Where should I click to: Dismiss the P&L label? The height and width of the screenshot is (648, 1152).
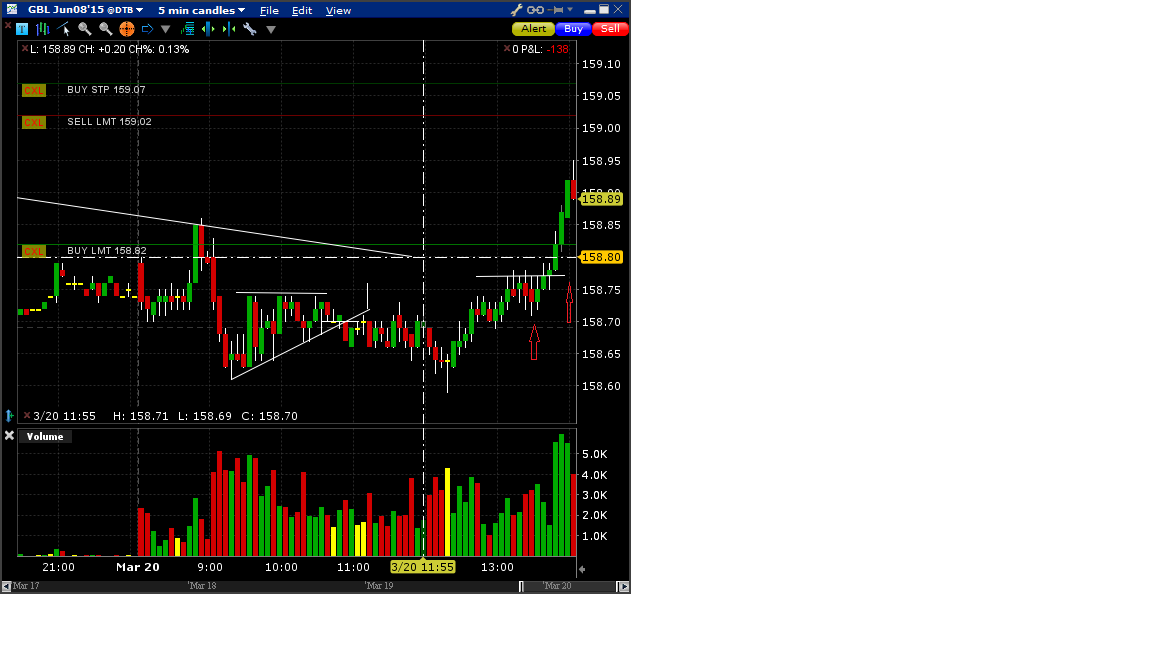point(507,48)
